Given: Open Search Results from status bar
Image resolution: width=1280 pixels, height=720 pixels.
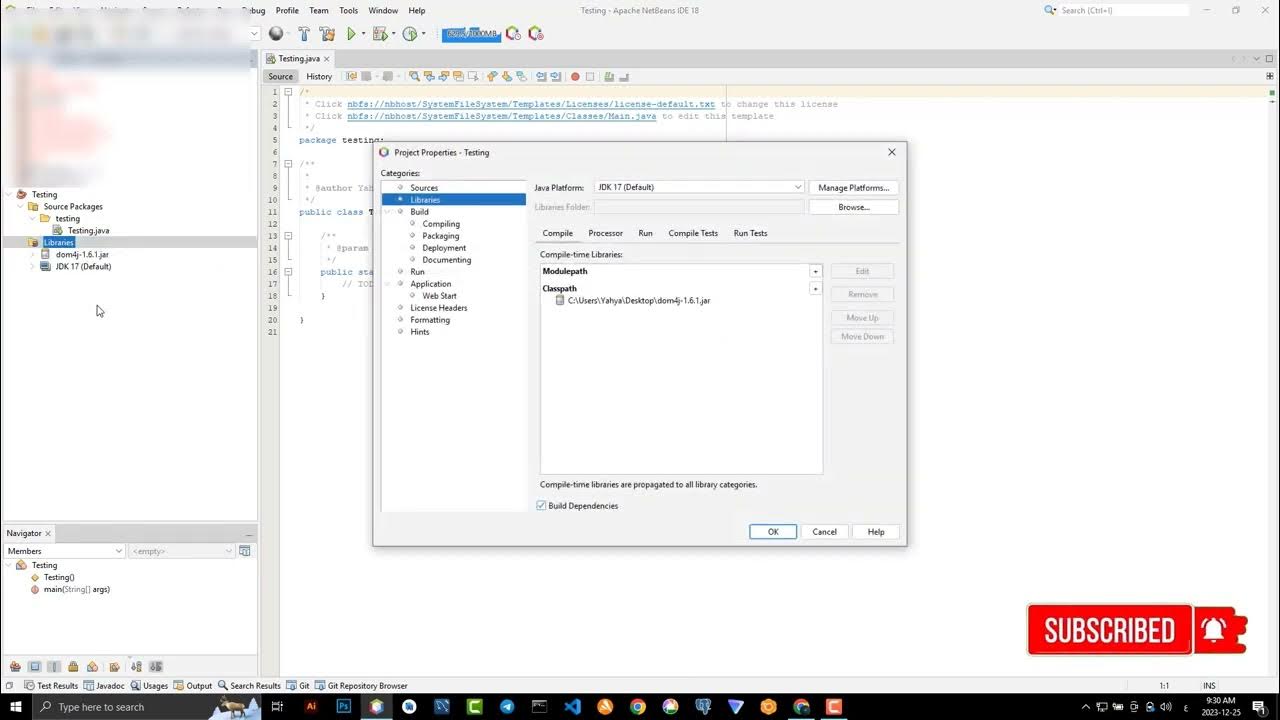Looking at the screenshot, I should pyautogui.click(x=249, y=686).
